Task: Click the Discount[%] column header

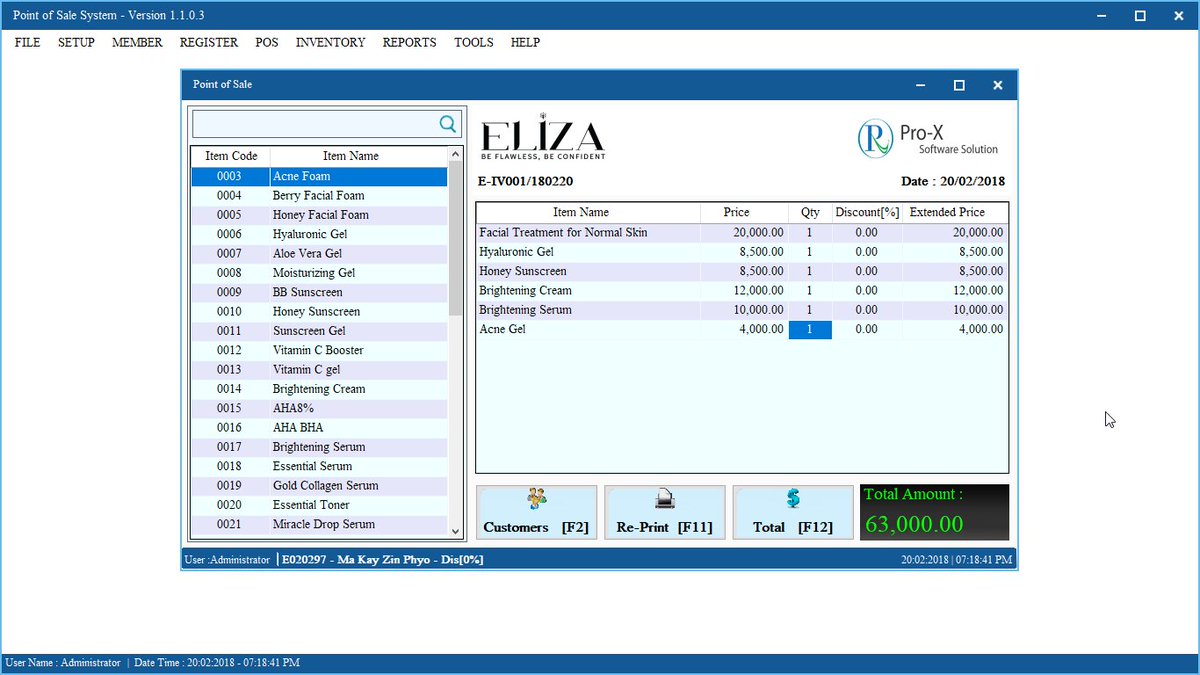Action: [867, 212]
